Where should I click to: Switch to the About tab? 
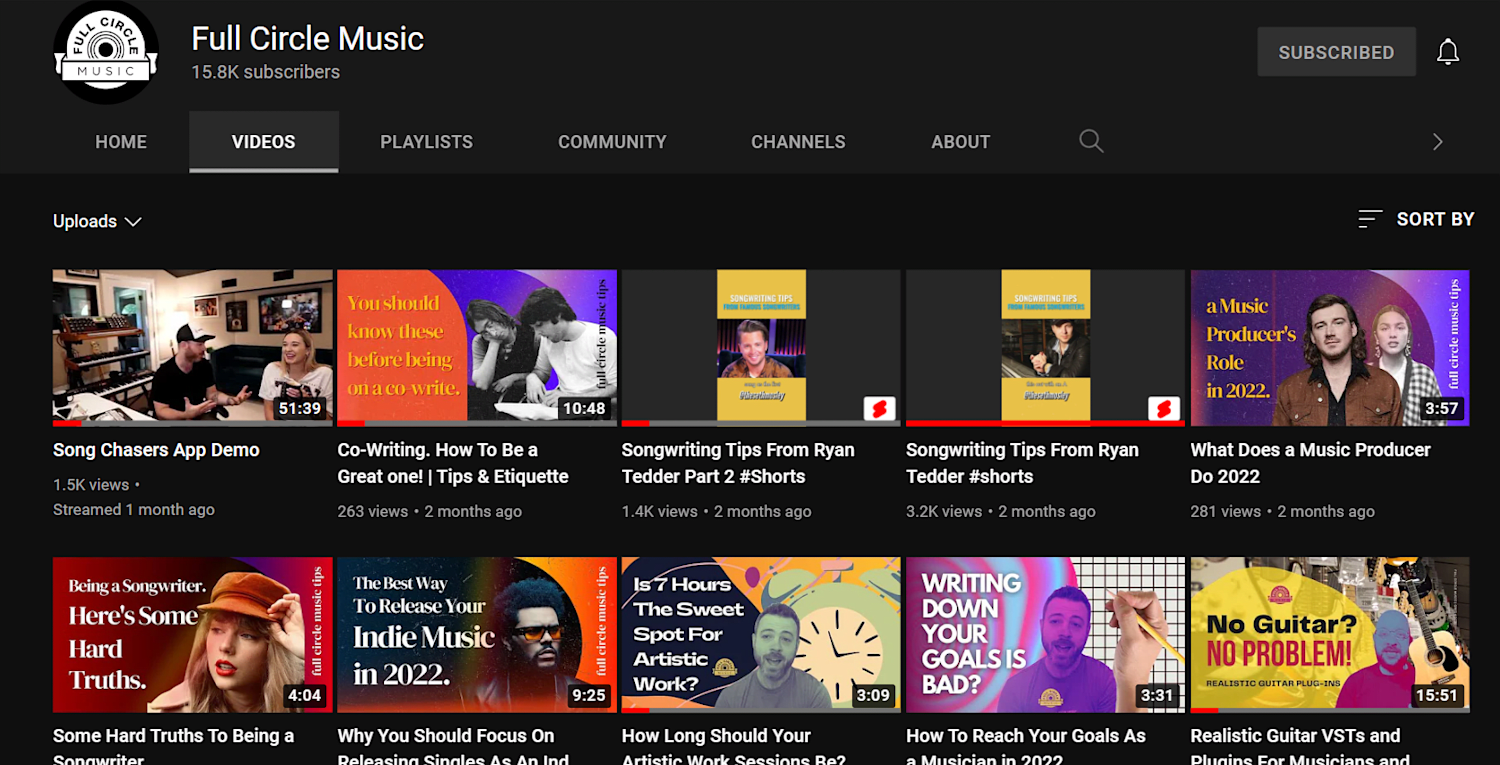click(961, 142)
